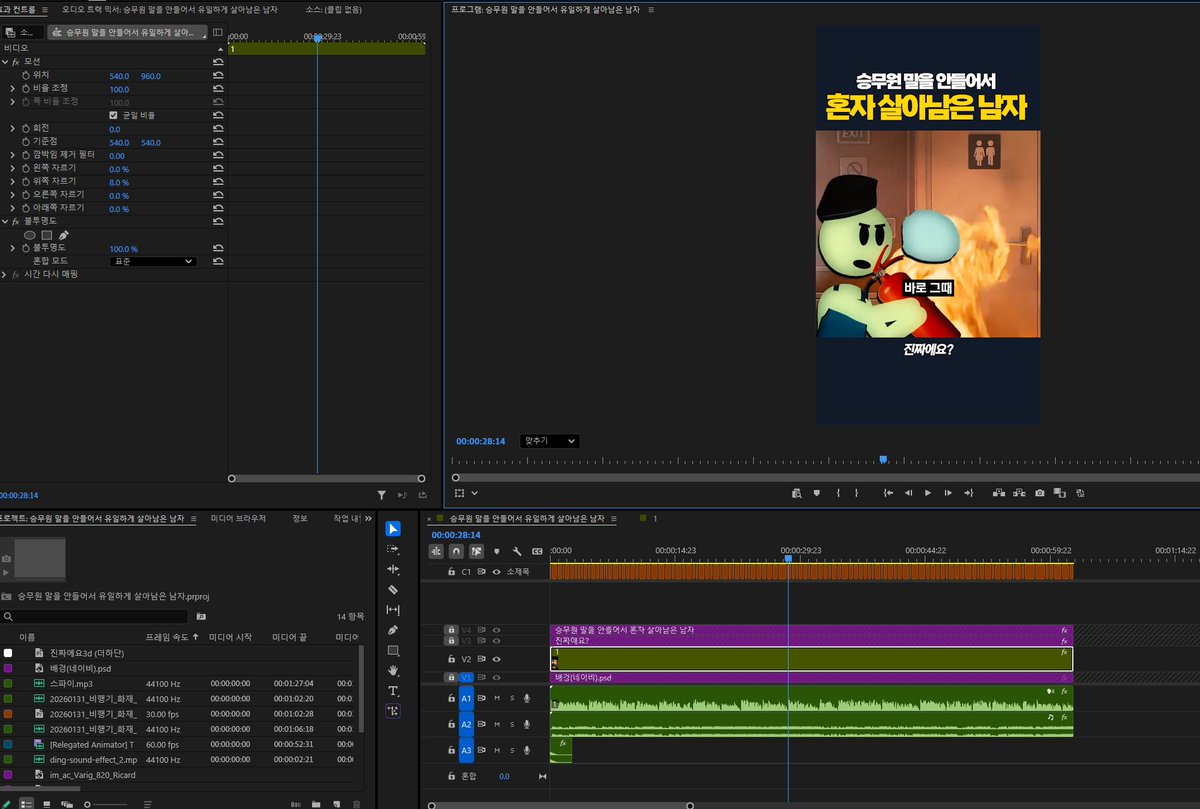
Task: Create ellipse mask under 불투명도
Action: (x=30, y=235)
